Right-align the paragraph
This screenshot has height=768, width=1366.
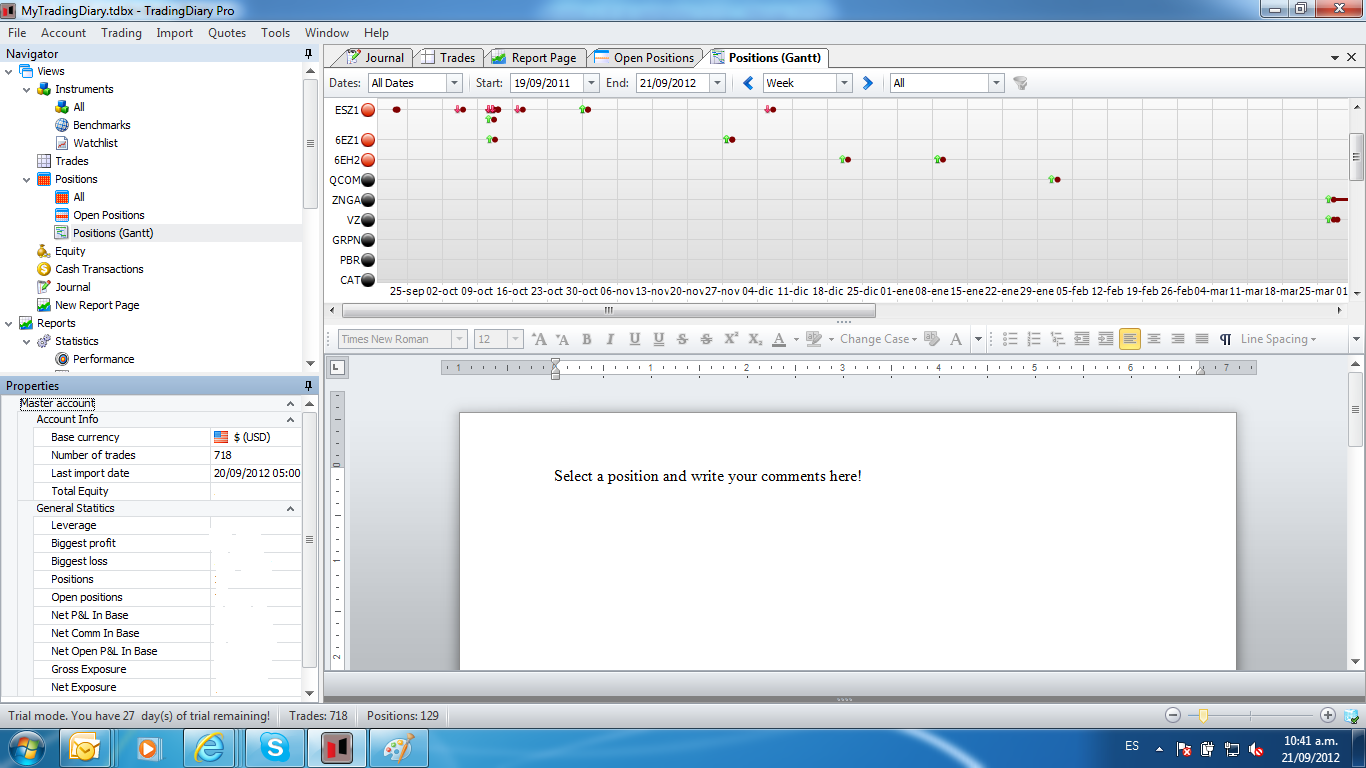1178,339
